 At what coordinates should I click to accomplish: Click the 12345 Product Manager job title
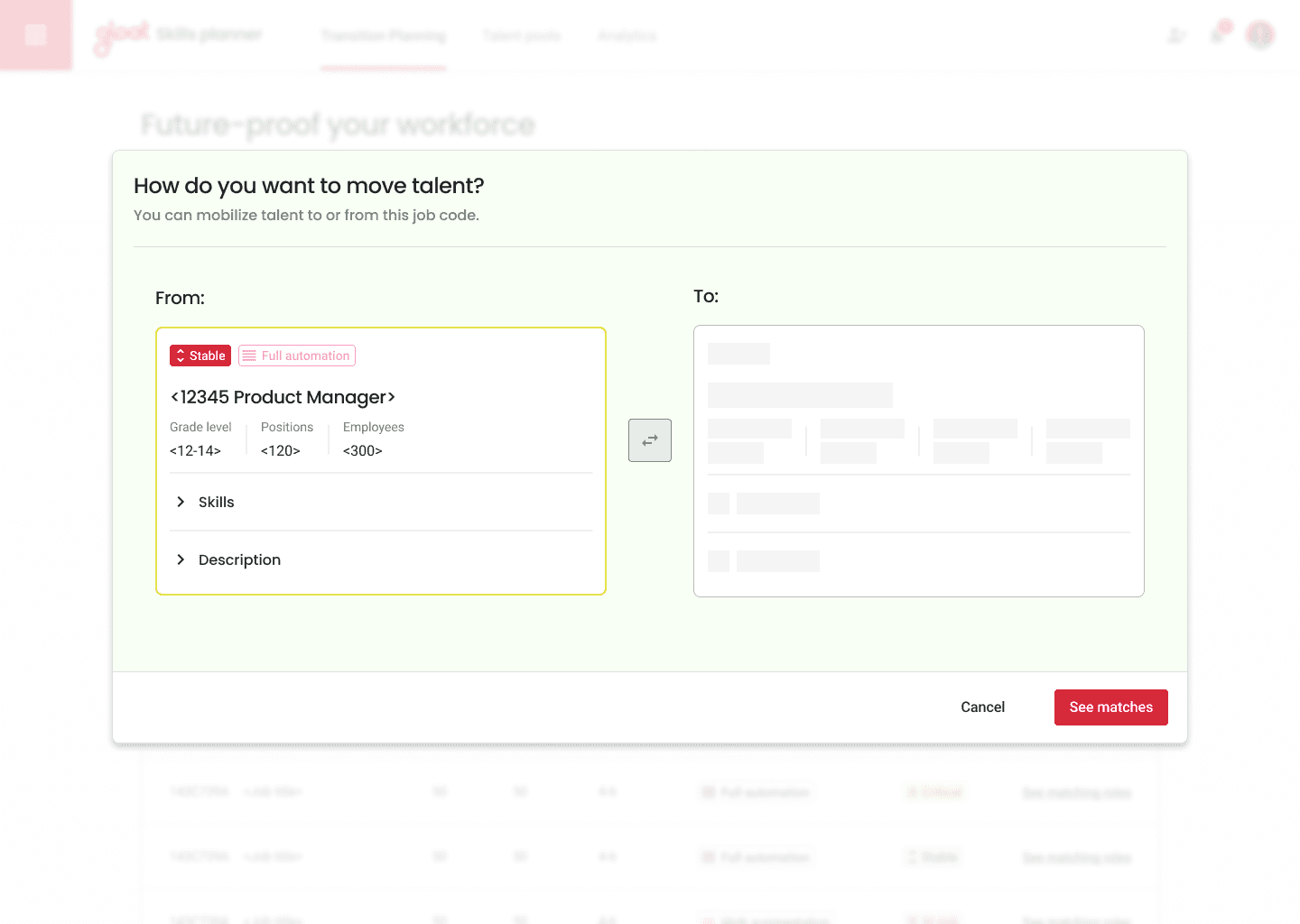pos(283,397)
